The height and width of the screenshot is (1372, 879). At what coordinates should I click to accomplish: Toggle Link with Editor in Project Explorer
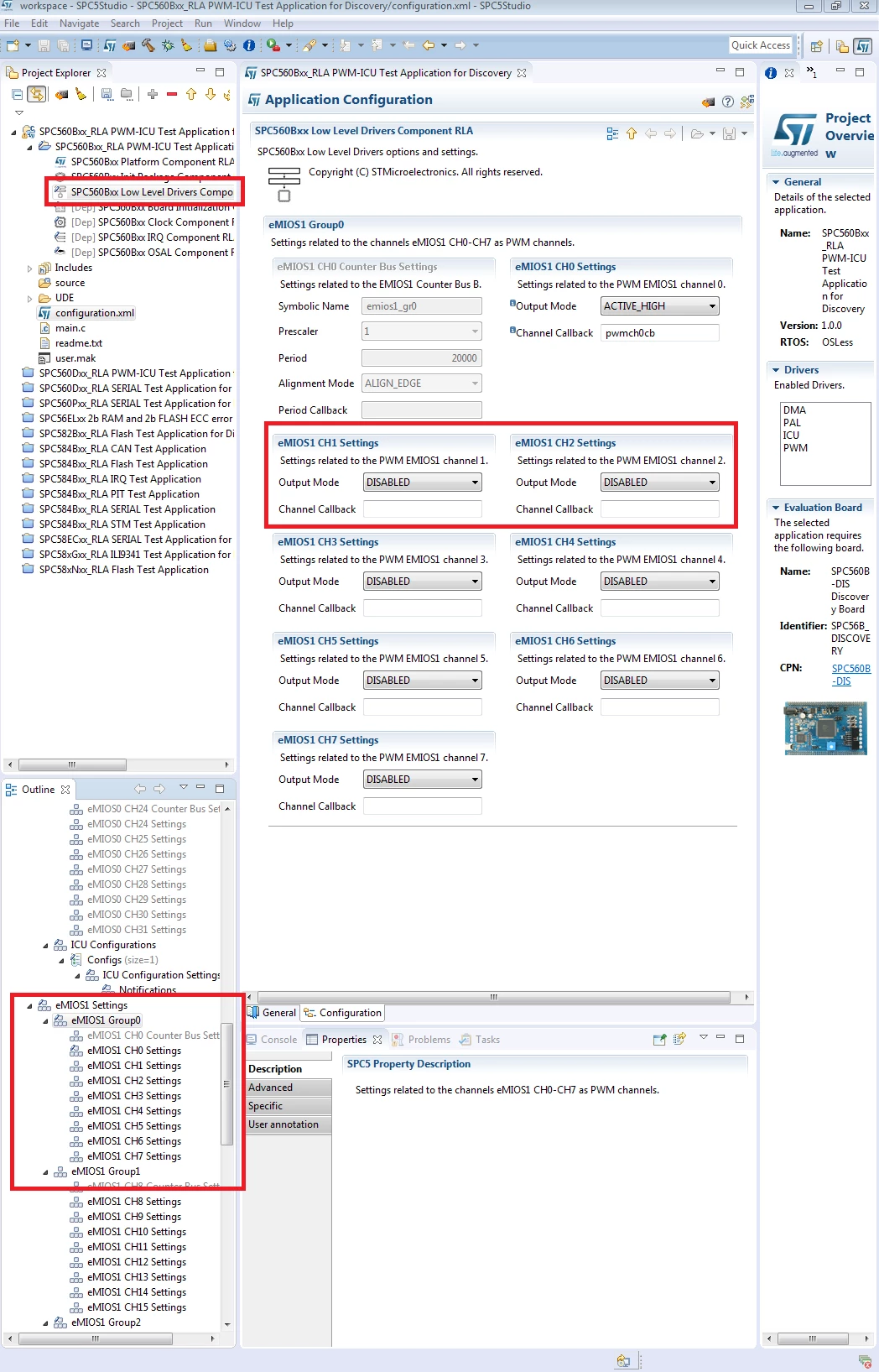click(x=36, y=94)
